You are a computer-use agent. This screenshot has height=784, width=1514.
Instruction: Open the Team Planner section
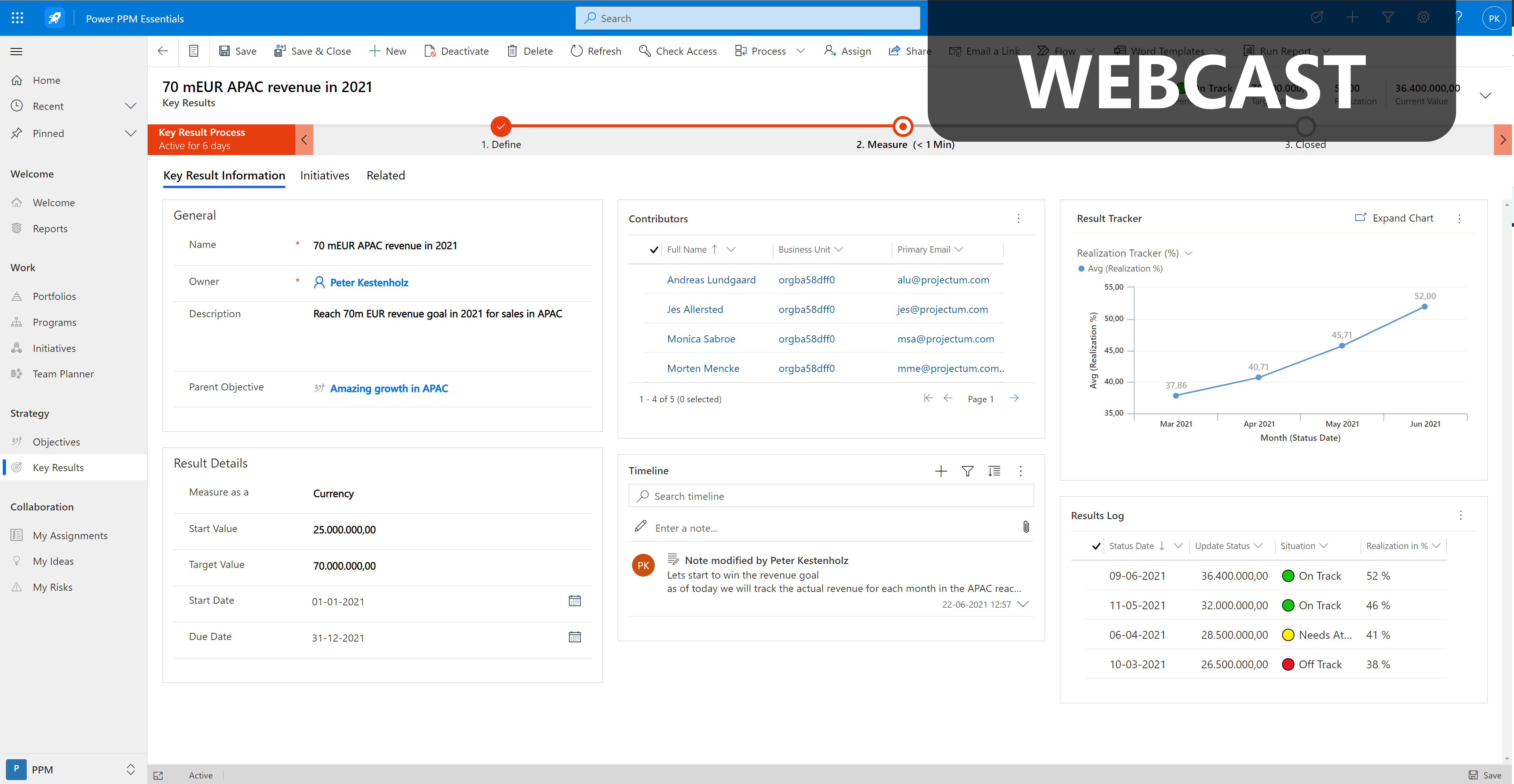pos(63,374)
